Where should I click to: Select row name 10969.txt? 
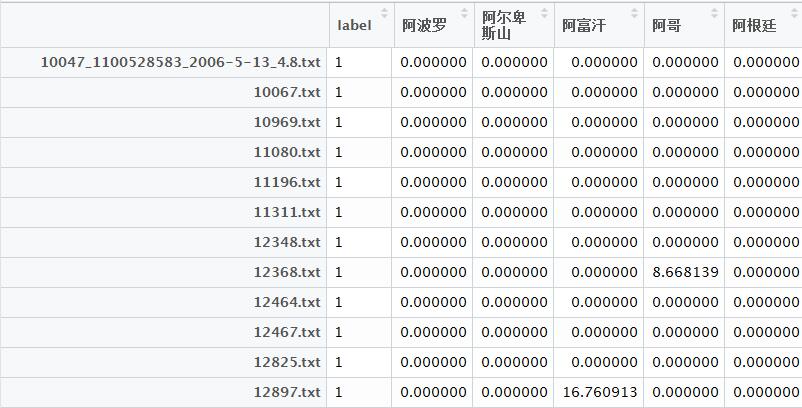287,123
